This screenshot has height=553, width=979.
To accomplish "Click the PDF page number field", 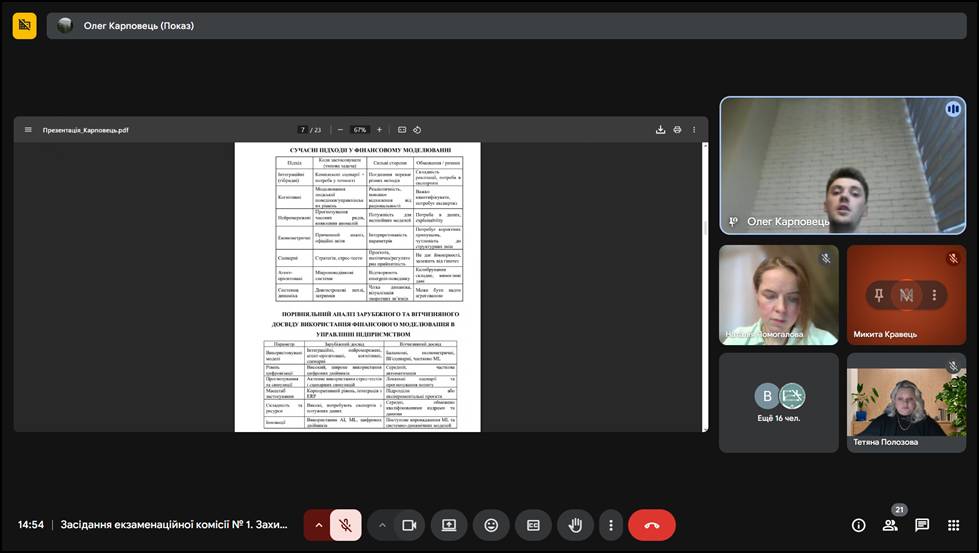I will pyautogui.click(x=303, y=130).
